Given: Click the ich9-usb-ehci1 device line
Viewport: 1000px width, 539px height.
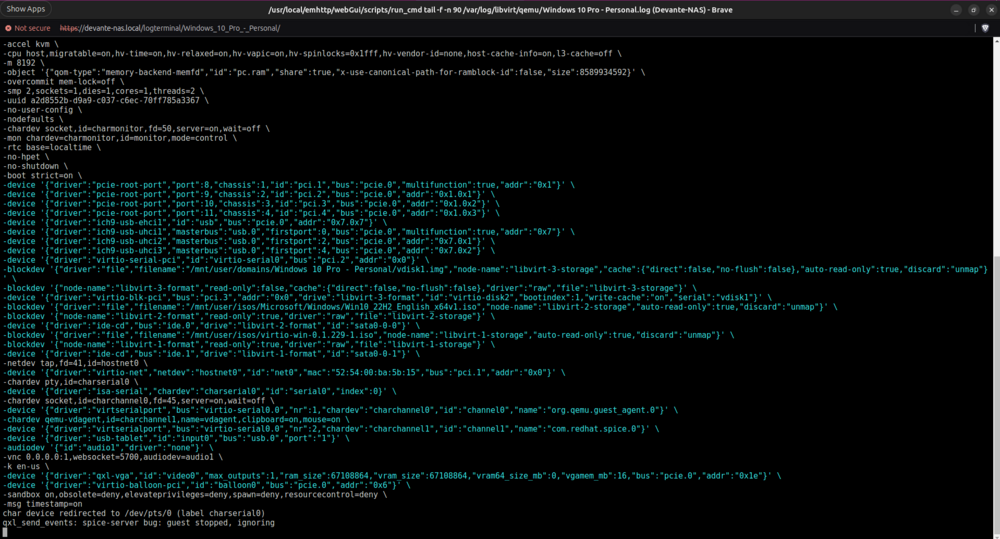Looking at the screenshot, I should pos(195,223).
